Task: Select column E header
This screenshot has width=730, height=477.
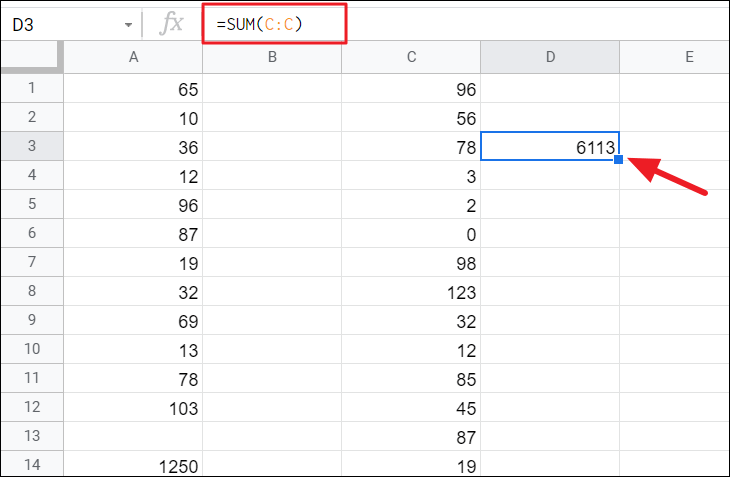Action: pyautogui.click(x=688, y=58)
